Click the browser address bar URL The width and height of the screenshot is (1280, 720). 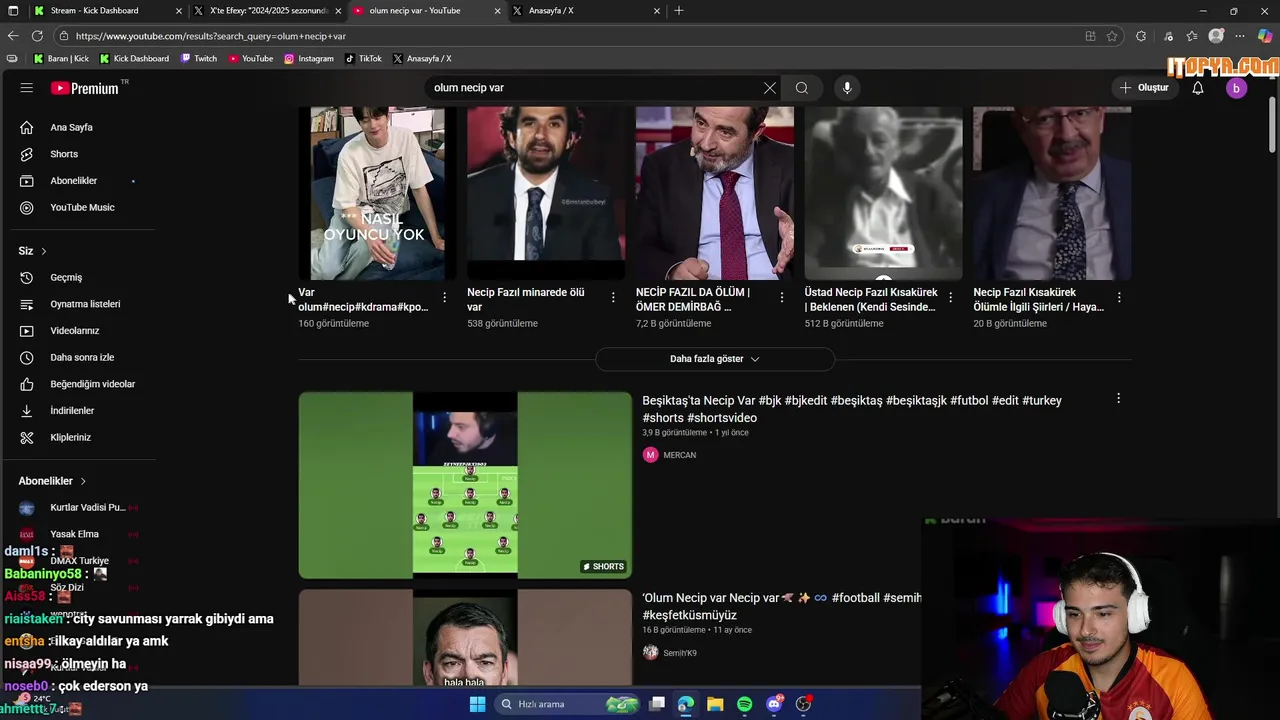pyautogui.click(x=211, y=36)
